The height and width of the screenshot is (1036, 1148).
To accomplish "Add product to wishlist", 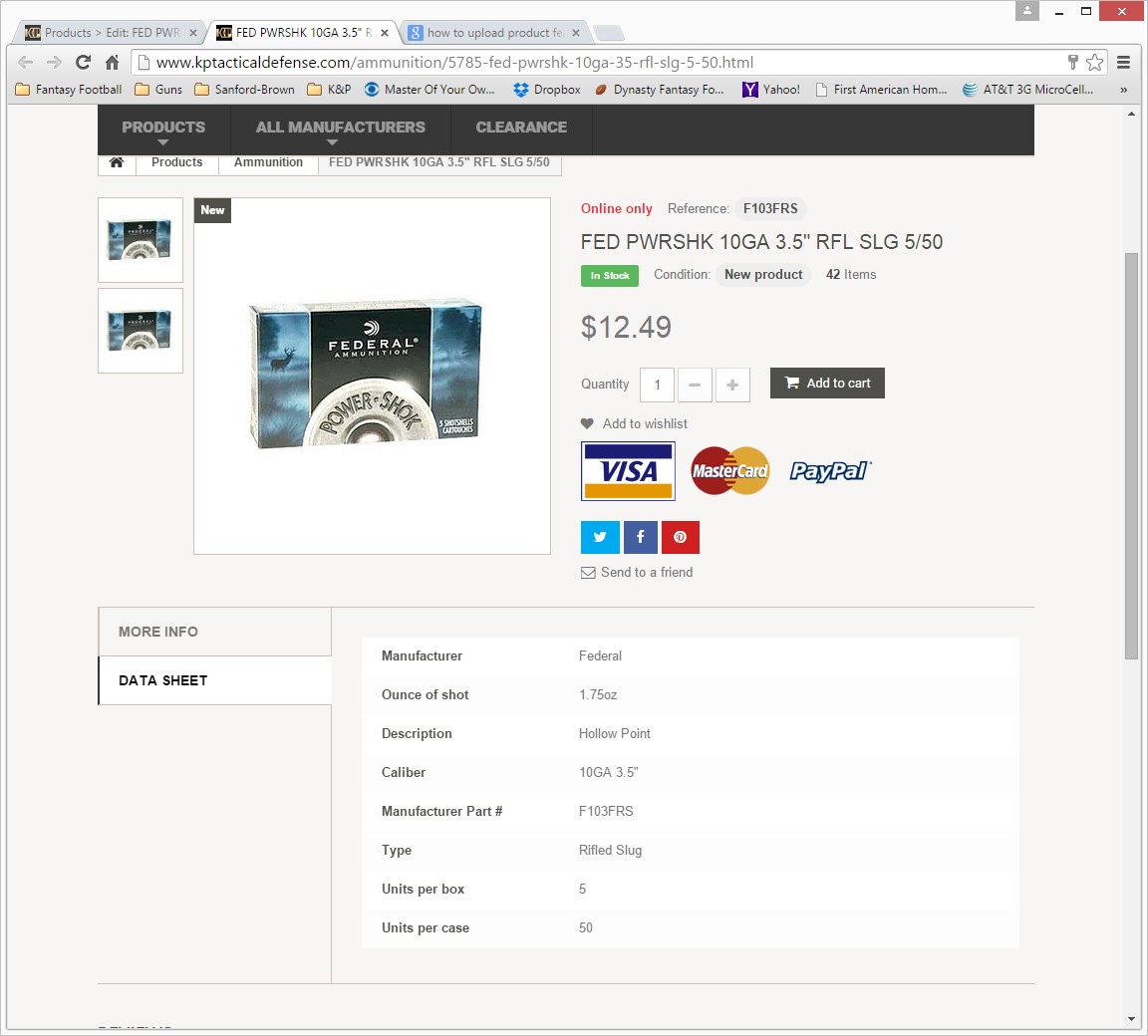I will click(634, 423).
